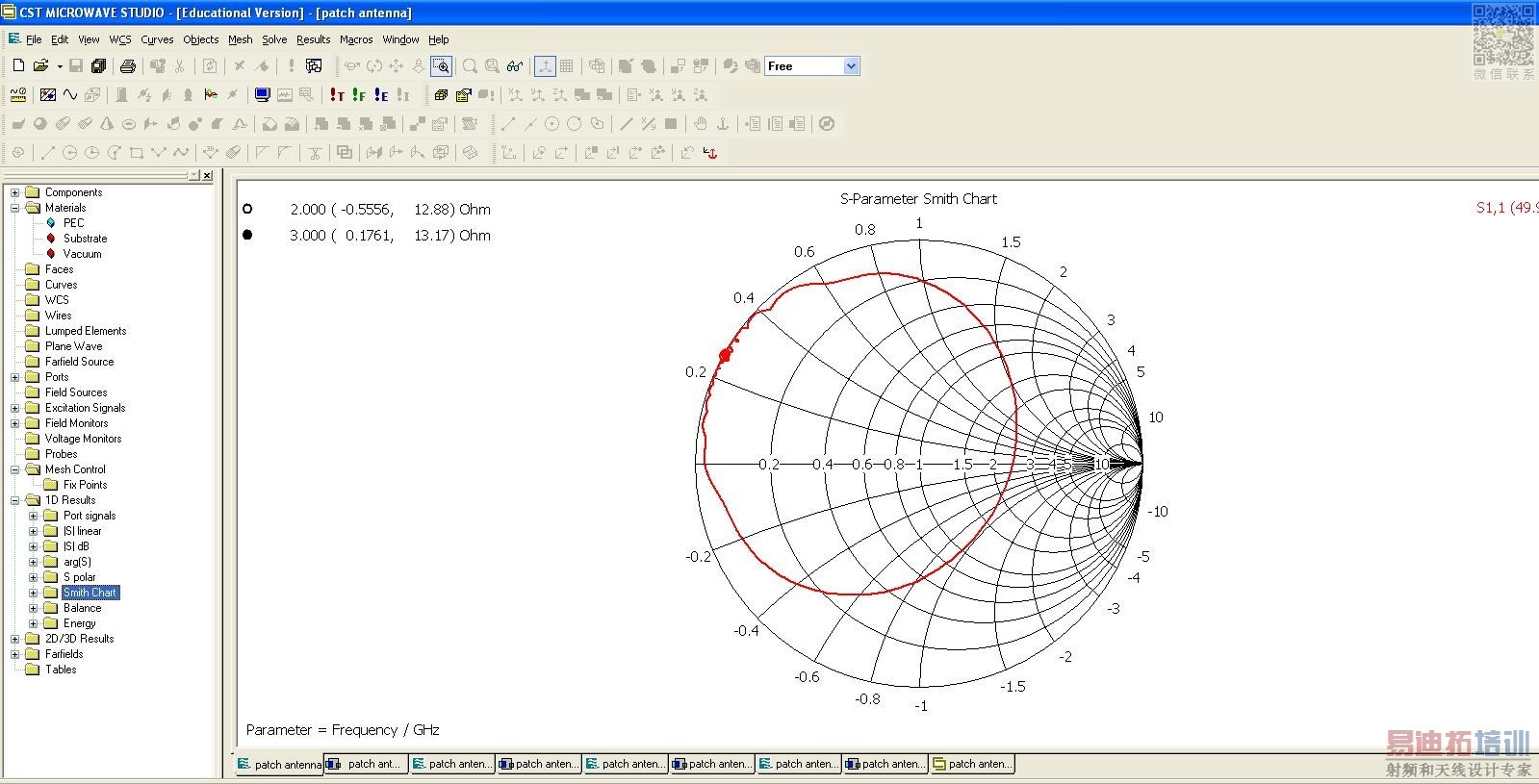Screen dimensions: 1539x784
Task: Open the Free view mode dropdown
Action: click(851, 65)
